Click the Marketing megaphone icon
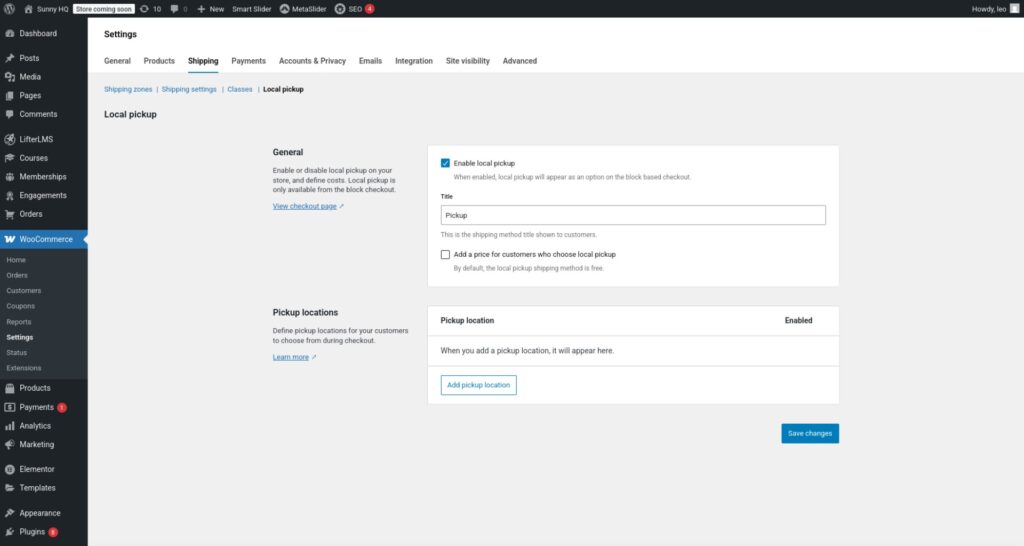This screenshot has width=1024, height=546. click(10, 445)
